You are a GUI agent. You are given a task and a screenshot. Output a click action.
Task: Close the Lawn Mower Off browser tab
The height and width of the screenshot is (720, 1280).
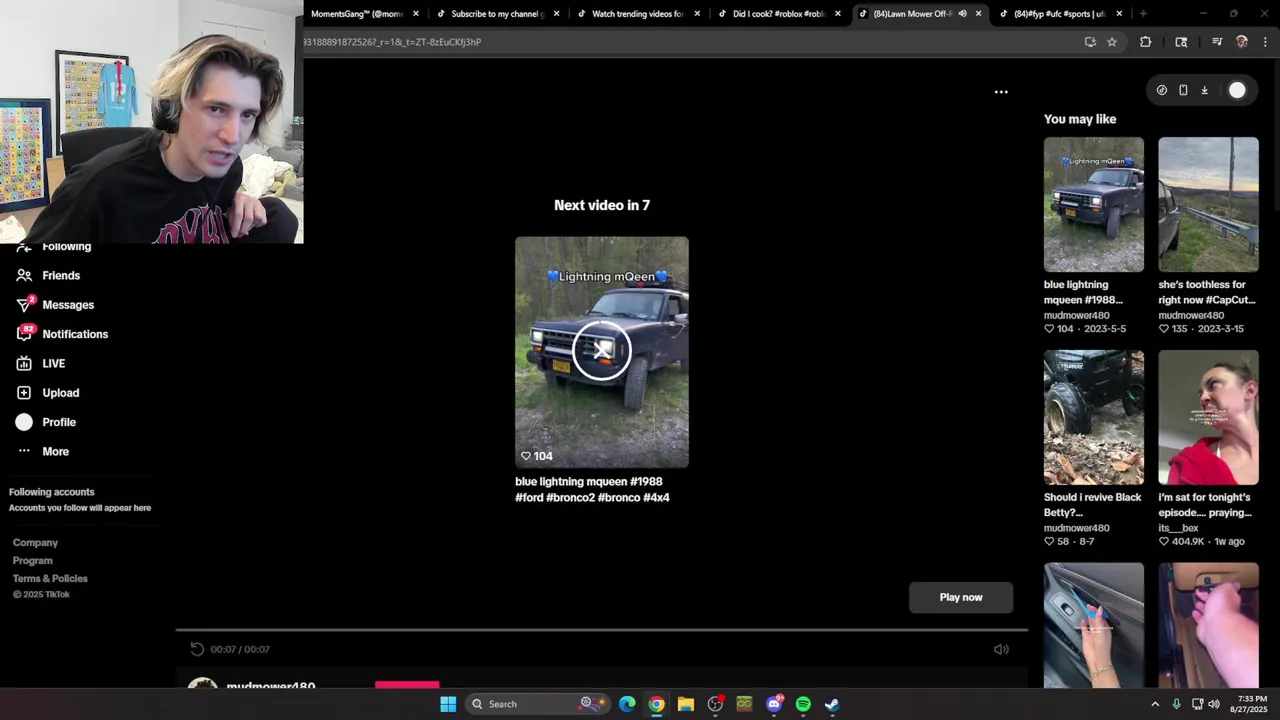click(x=978, y=14)
